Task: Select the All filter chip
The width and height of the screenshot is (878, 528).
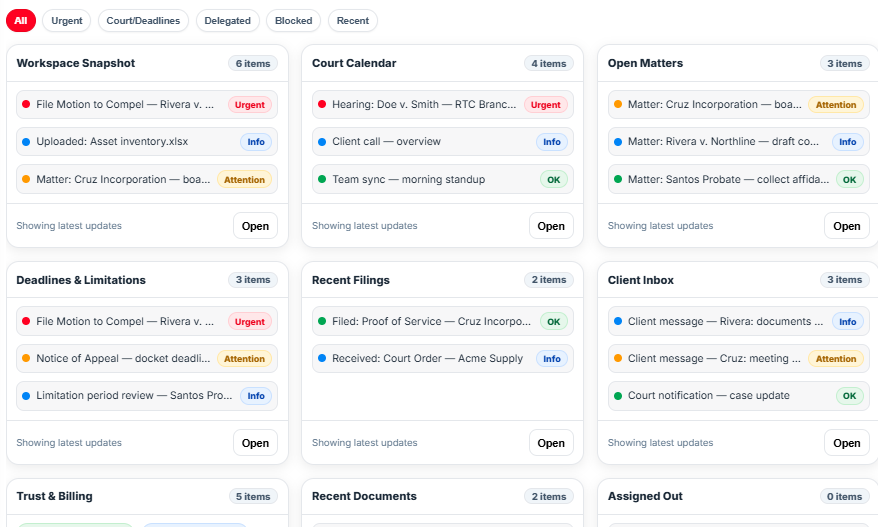Action: [21, 20]
